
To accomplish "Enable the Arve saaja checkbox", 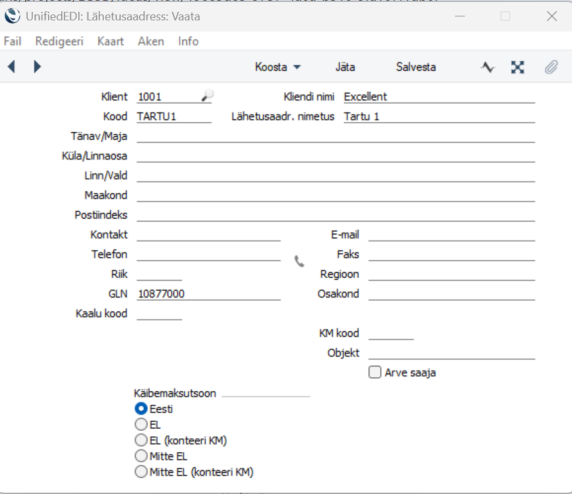I will (x=375, y=373).
